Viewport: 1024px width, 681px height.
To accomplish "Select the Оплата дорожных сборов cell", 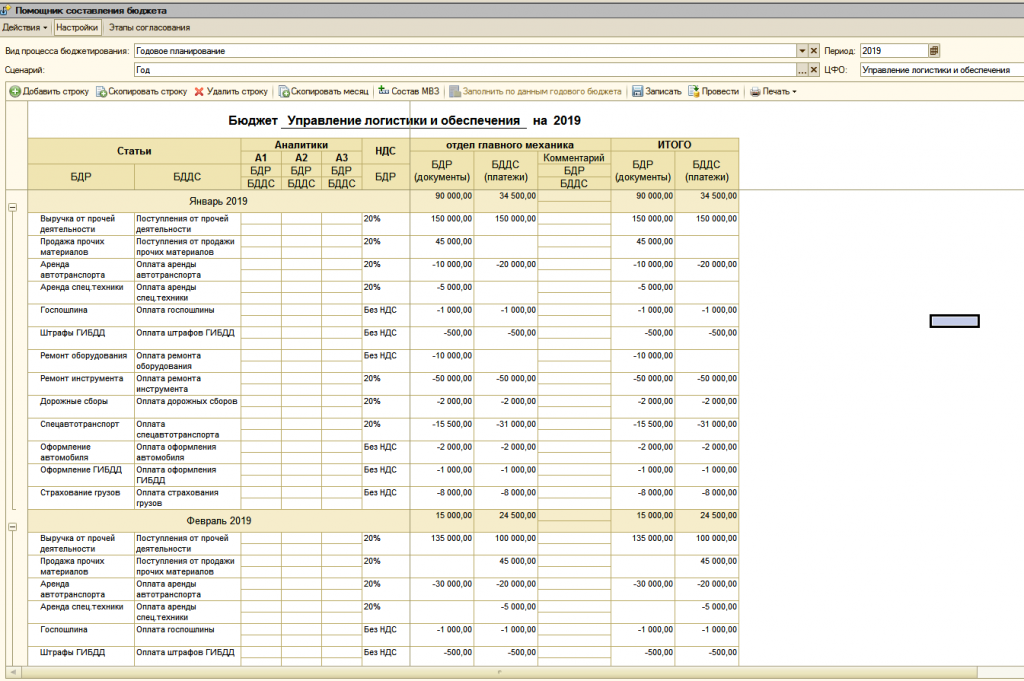I will [187, 406].
